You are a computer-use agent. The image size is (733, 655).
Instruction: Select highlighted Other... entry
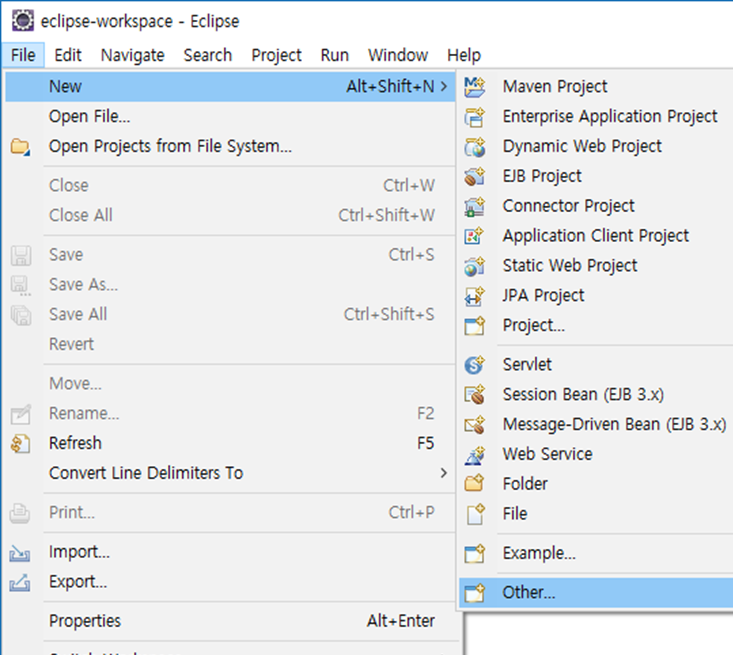pyautogui.click(x=596, y=593)
